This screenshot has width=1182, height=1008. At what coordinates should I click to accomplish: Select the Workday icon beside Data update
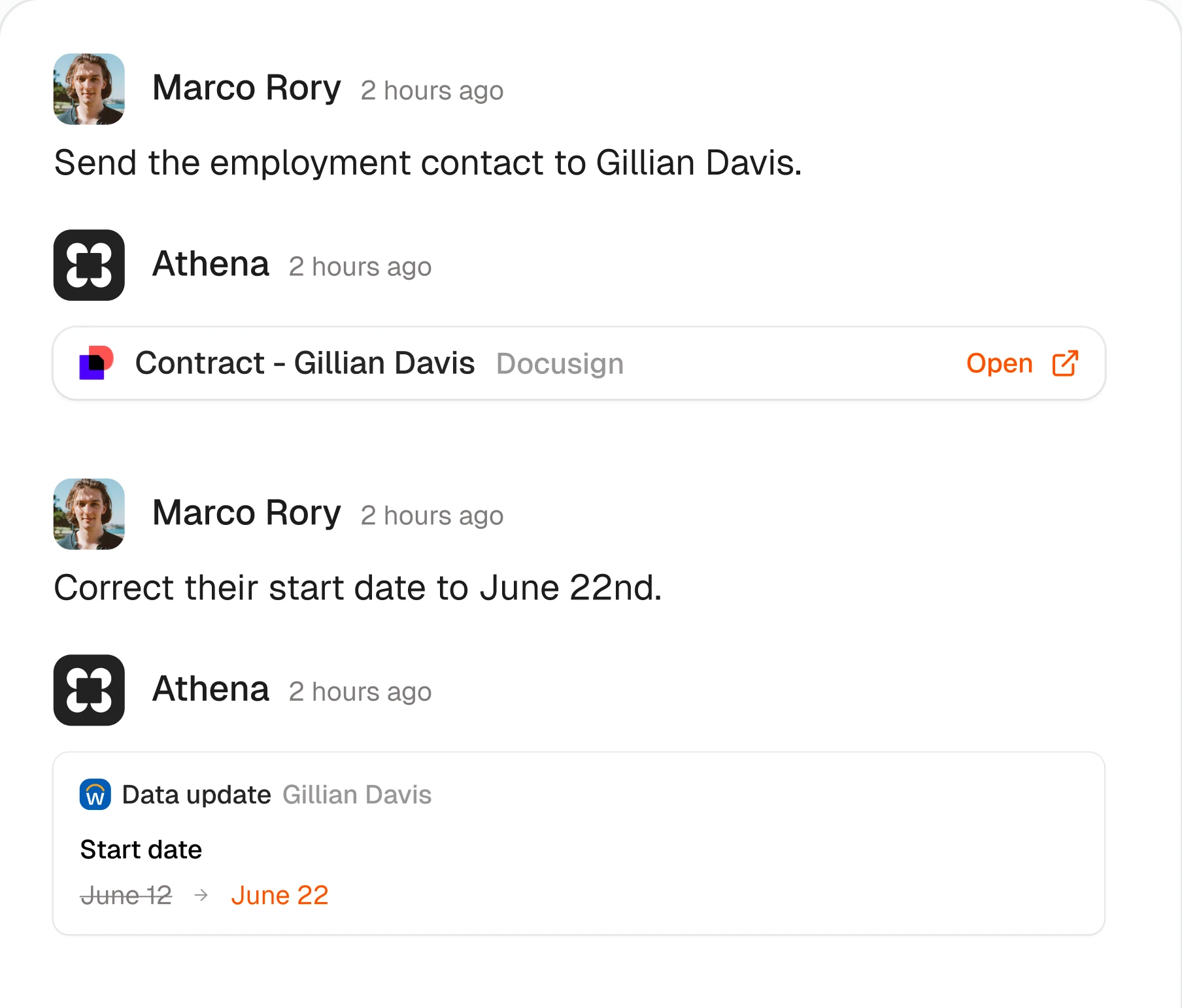click(95, 795)
